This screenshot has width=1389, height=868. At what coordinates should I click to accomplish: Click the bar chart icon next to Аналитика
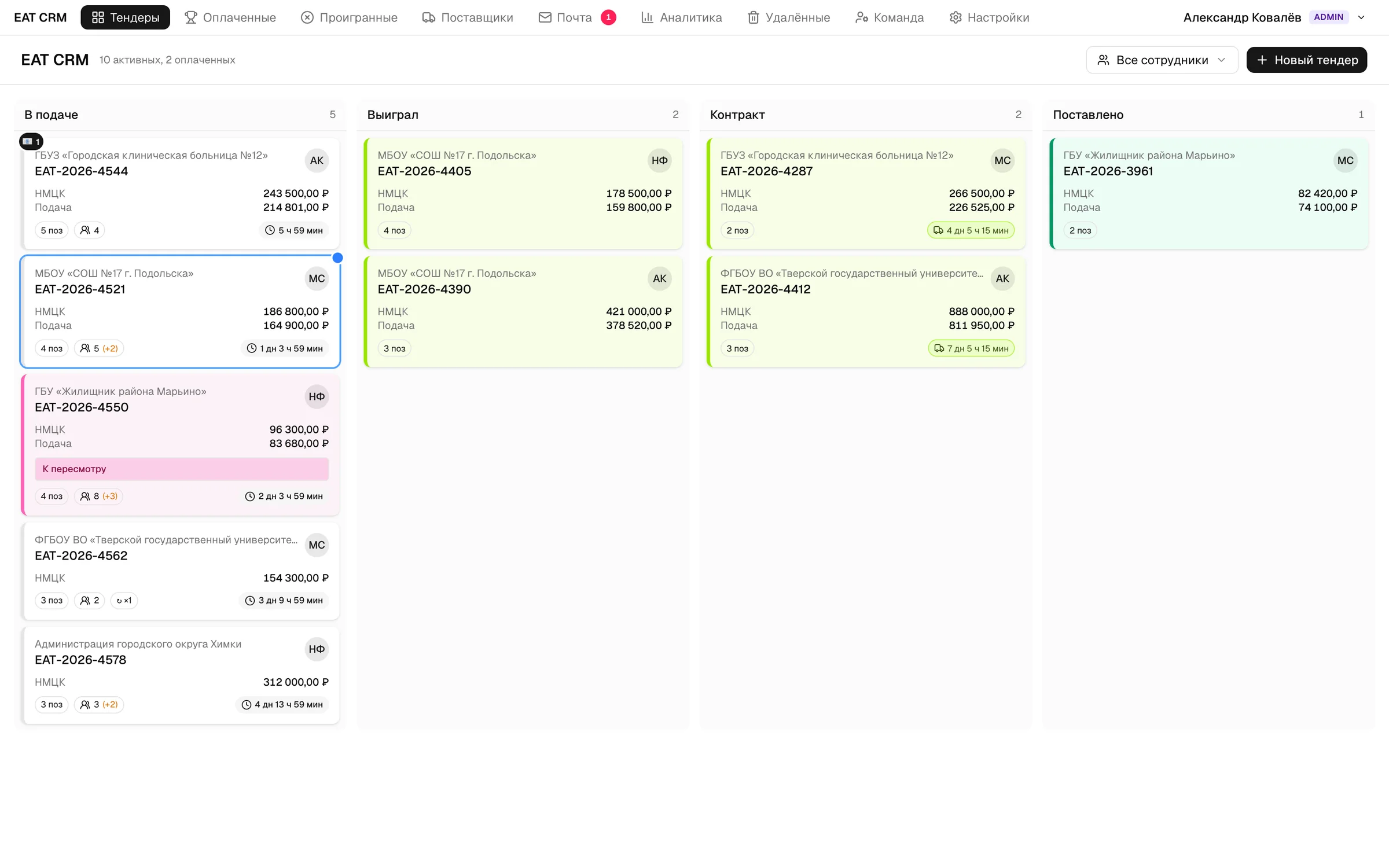[647, 17]
